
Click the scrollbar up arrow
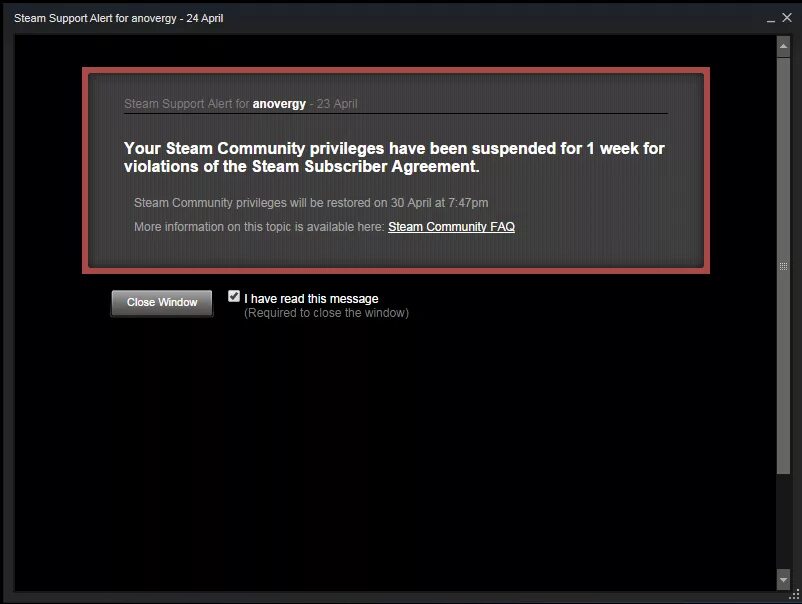pos(783,47)
